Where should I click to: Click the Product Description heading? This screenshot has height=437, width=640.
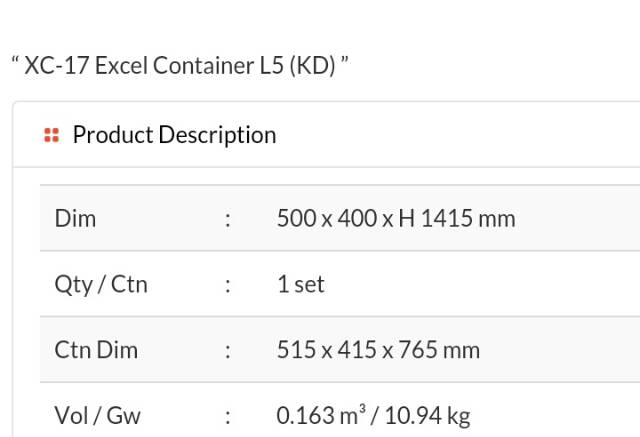174,135
